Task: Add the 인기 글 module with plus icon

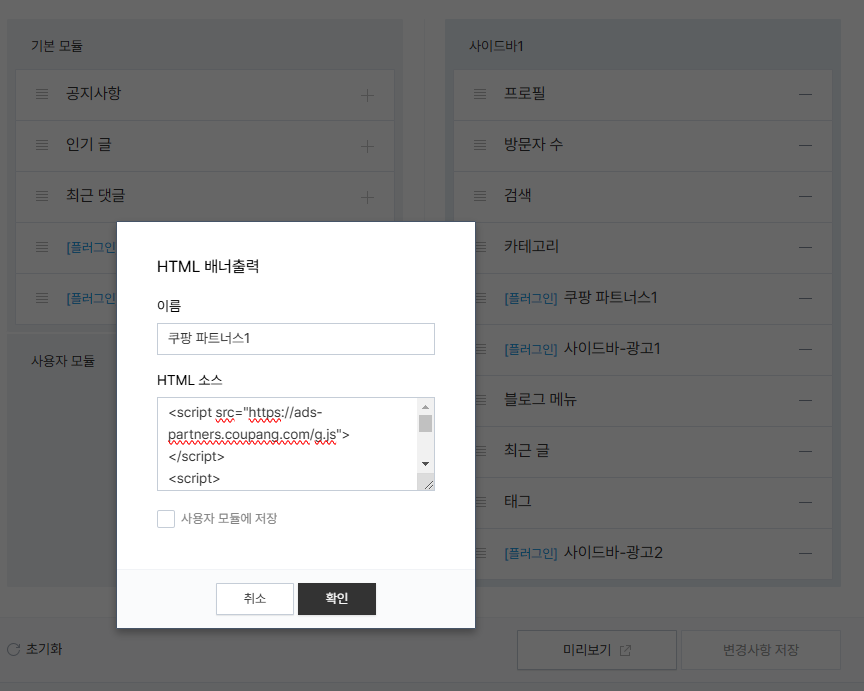Action: [x=367, y=146]
